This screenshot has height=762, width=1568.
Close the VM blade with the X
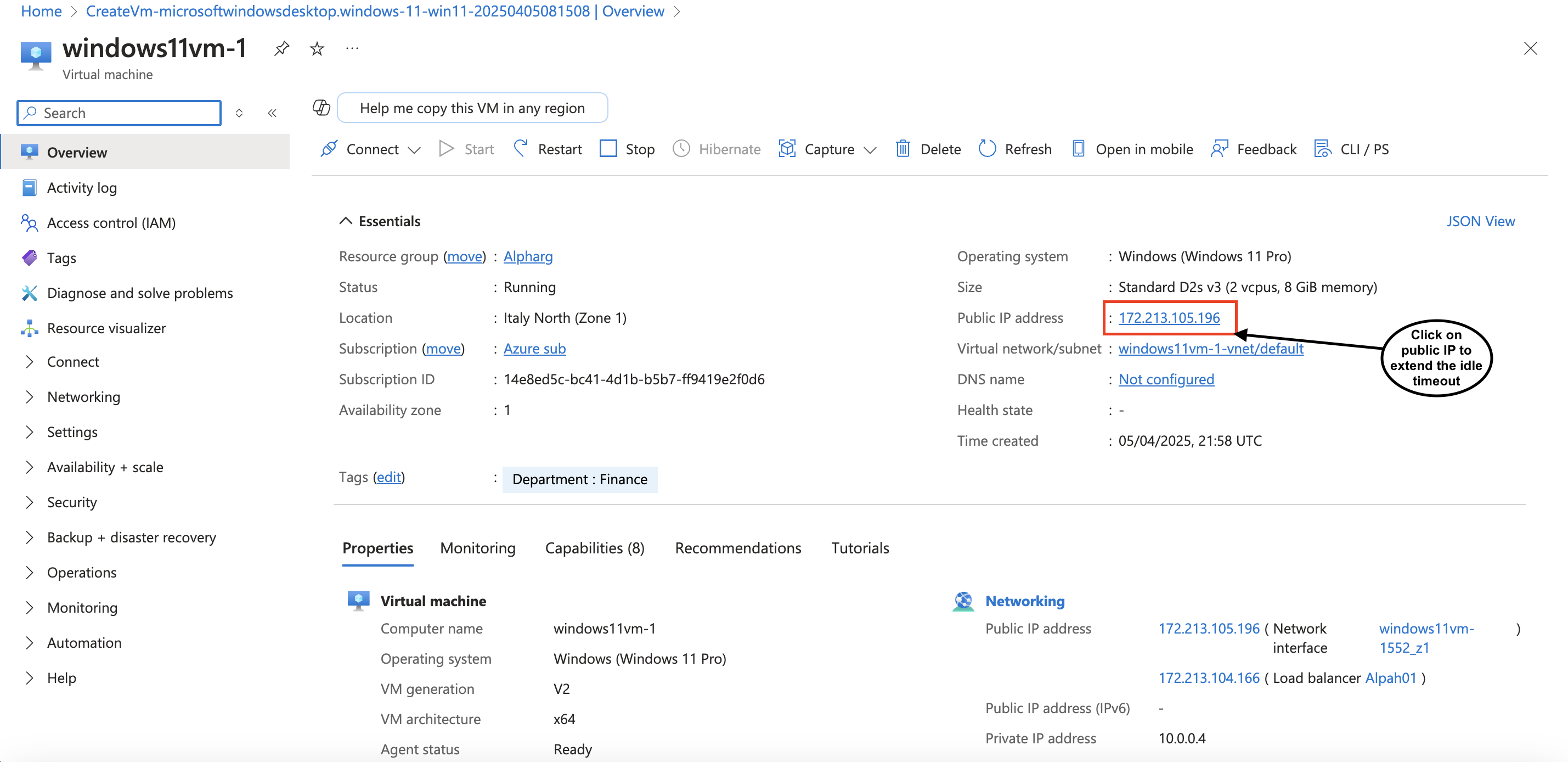coord(1530,48)
